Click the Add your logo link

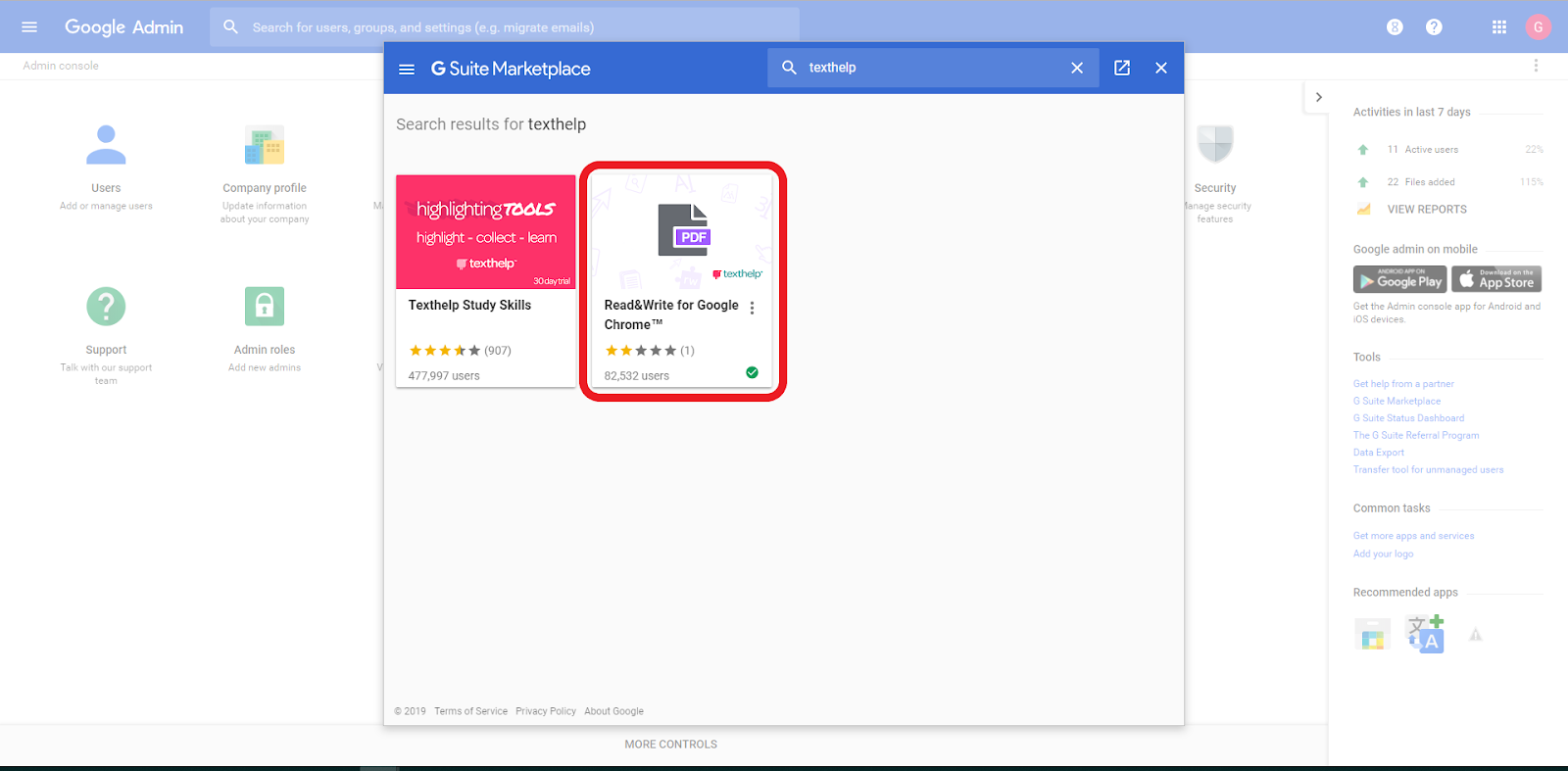click(1383, 554)
